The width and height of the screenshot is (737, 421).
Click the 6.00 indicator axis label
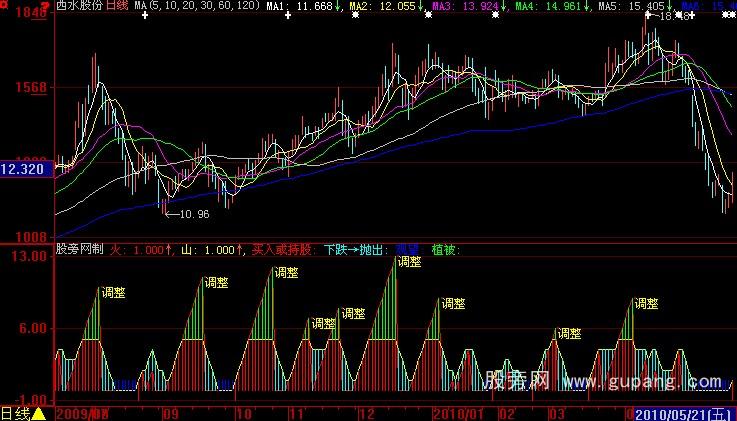coord(33,328)
